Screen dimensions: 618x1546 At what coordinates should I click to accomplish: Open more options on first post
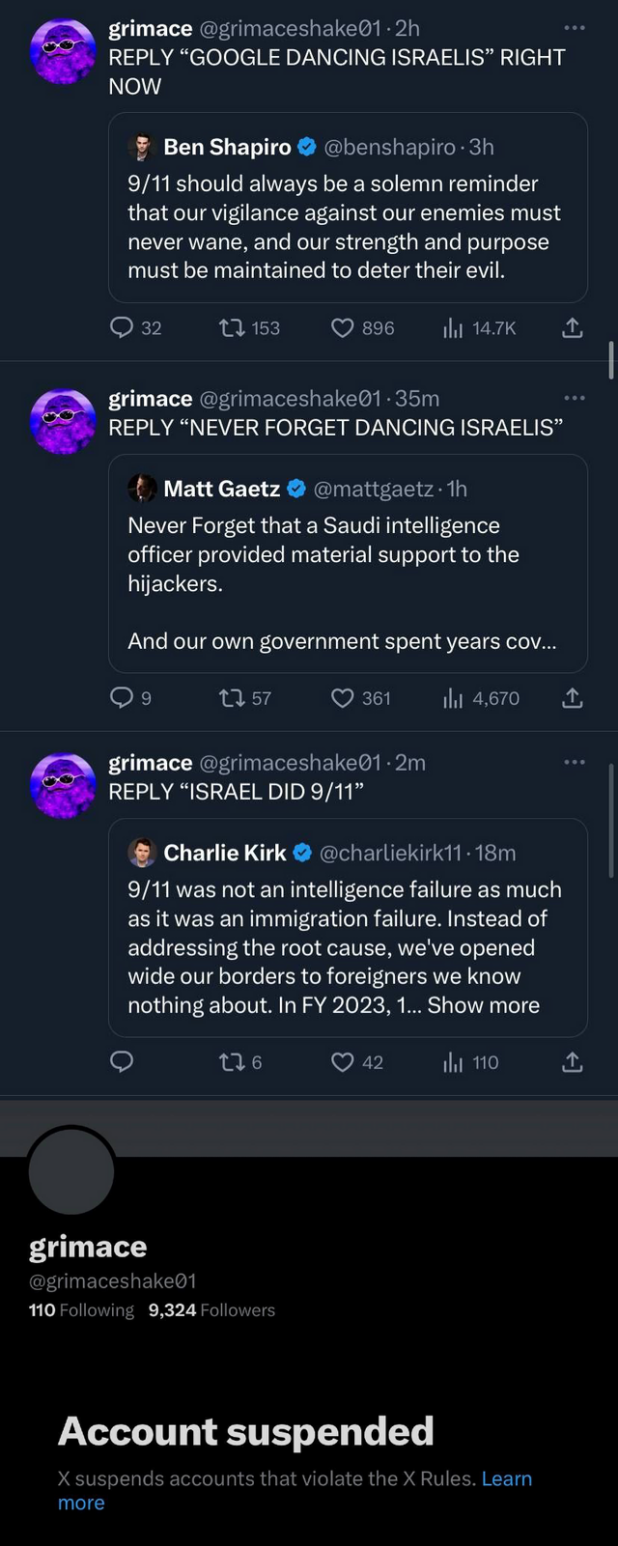pyautogui.click(x=574, y=28)
